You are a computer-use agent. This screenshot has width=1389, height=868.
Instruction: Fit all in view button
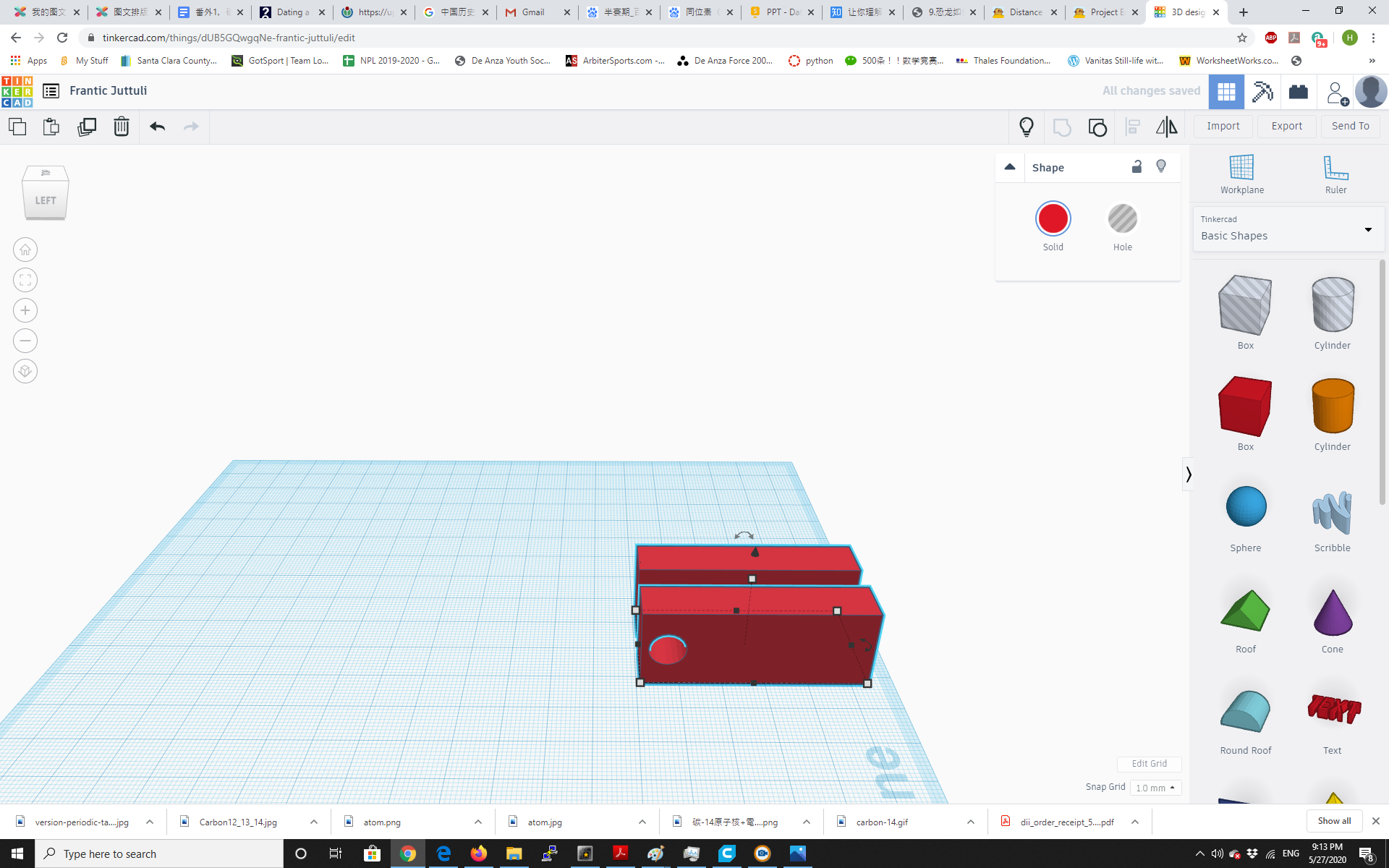click(x=25, y=280)
